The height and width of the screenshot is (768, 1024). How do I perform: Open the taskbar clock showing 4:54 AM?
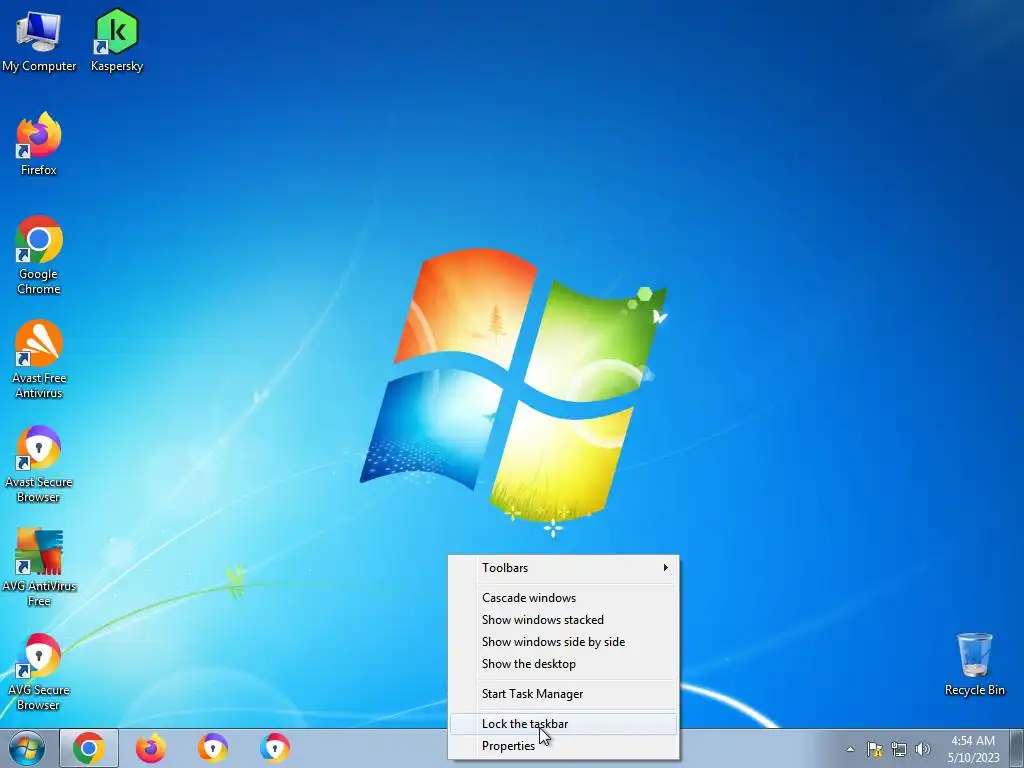coord(973,749)
